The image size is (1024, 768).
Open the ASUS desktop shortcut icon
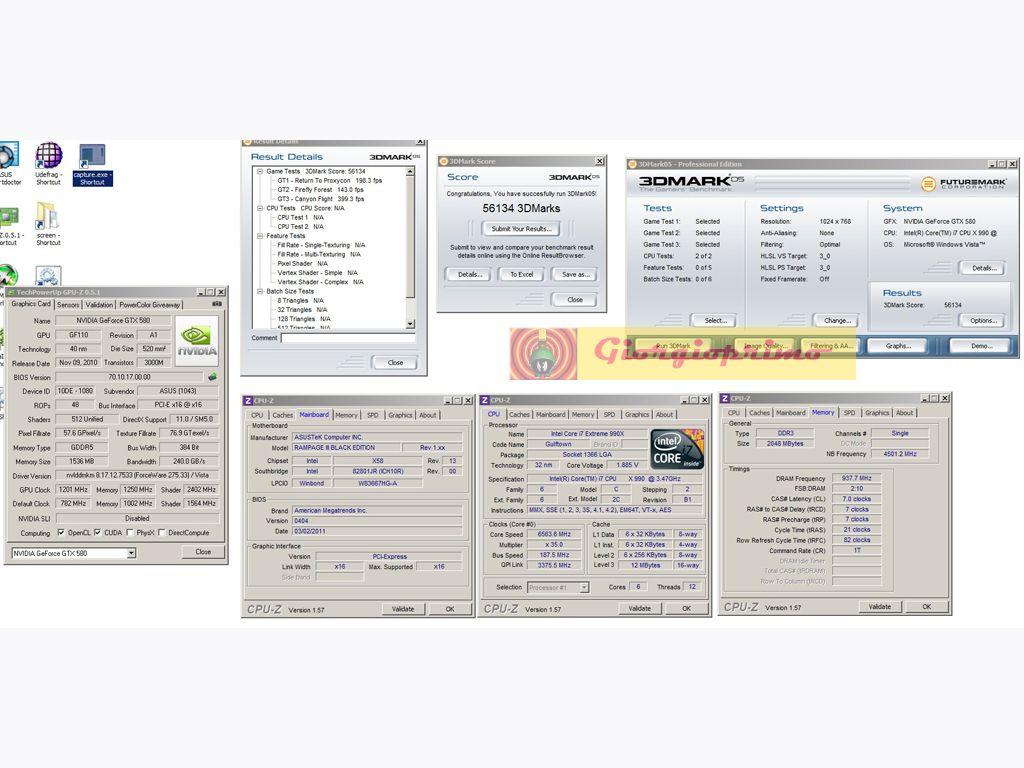(8, 164)
